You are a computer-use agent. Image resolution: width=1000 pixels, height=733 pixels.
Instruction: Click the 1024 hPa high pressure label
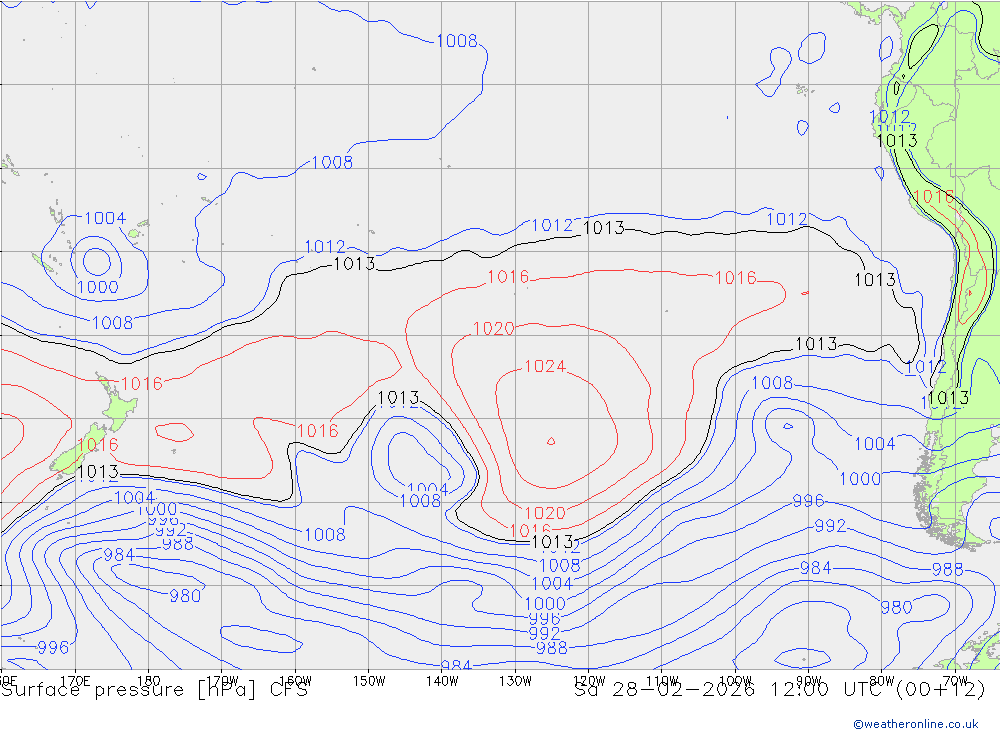[x=545, y=366]
